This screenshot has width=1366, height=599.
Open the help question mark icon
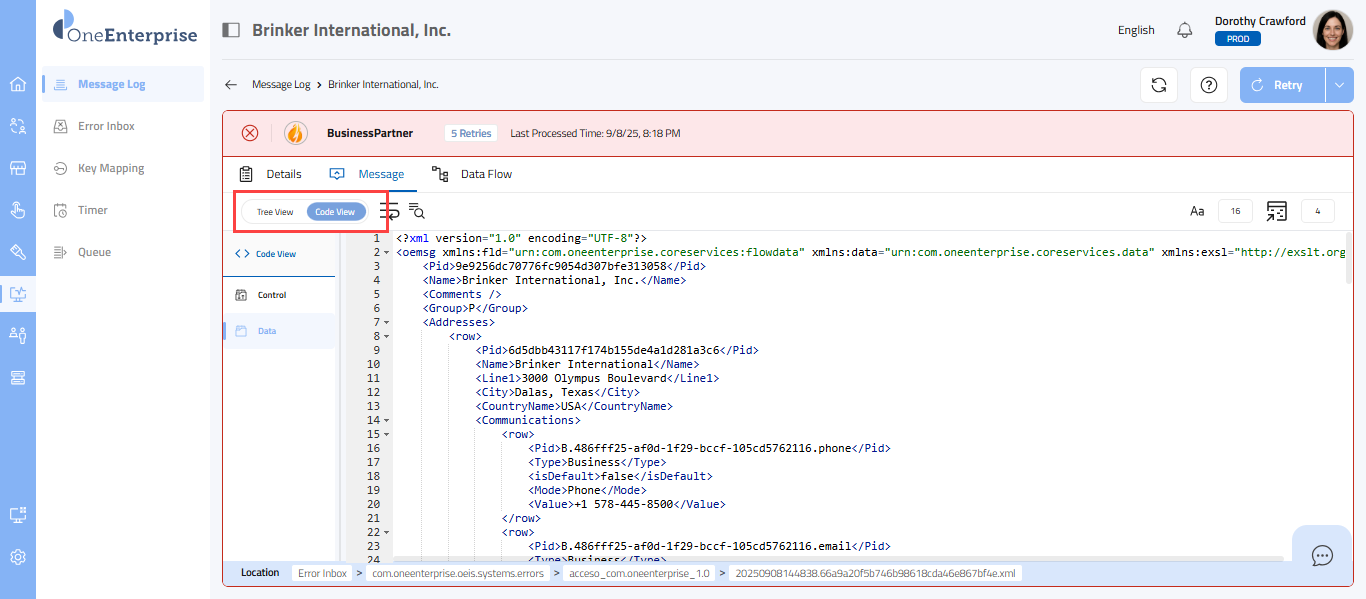click(1209, 85)
